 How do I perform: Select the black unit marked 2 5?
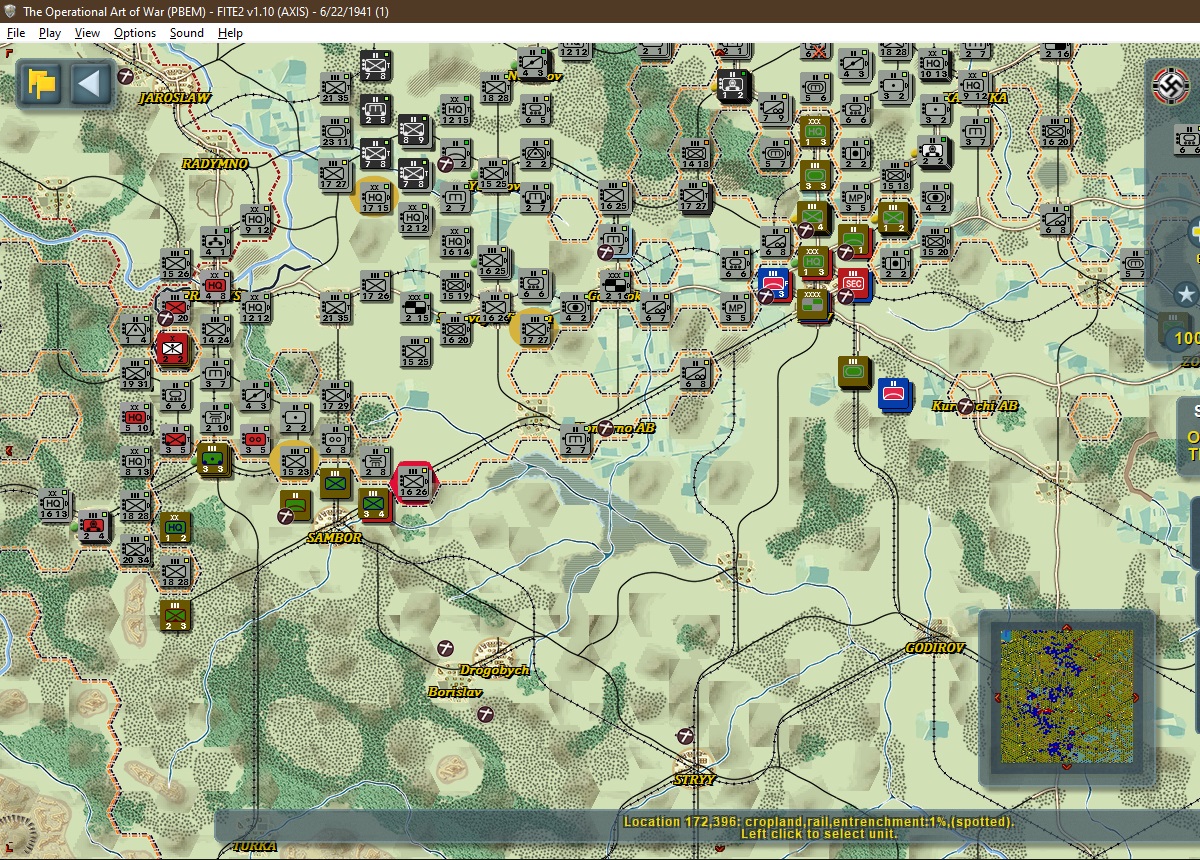point(376,109)
